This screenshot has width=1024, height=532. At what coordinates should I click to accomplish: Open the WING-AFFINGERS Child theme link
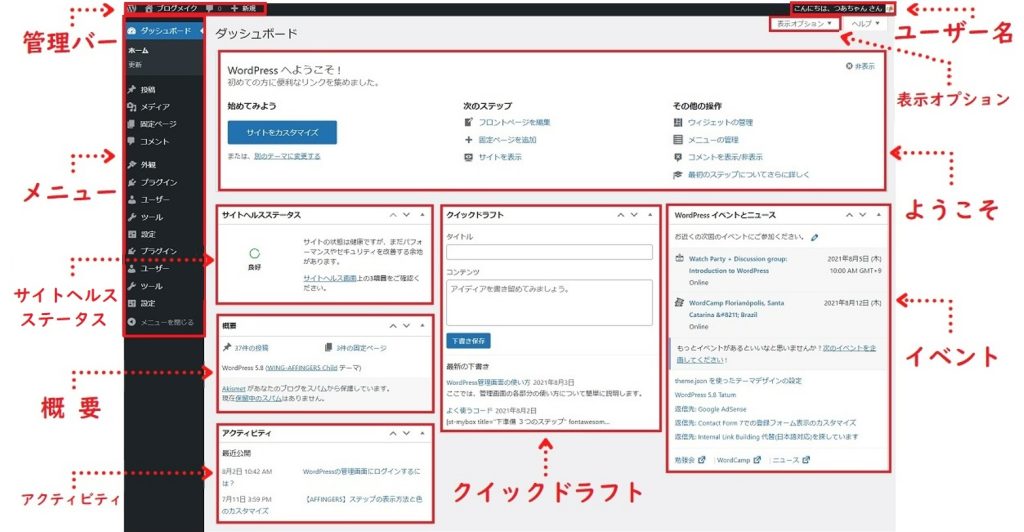(x=302, y=368)
